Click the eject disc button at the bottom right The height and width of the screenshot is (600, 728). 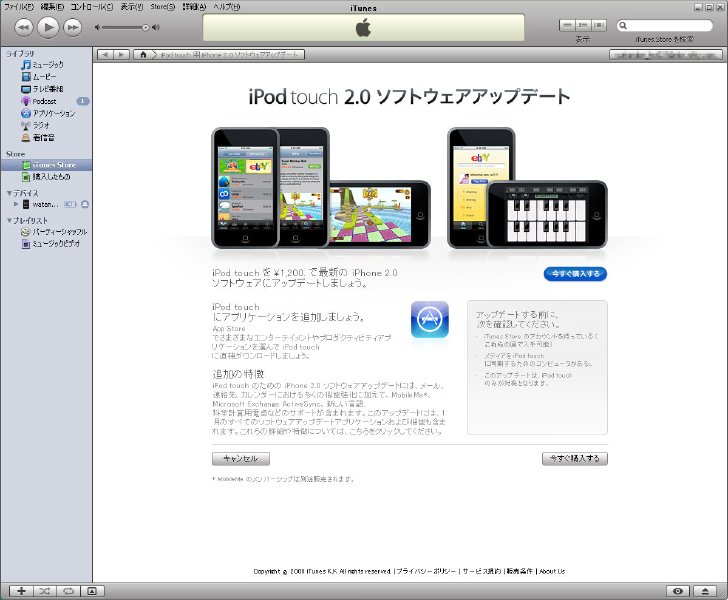(x=705, y=591)
